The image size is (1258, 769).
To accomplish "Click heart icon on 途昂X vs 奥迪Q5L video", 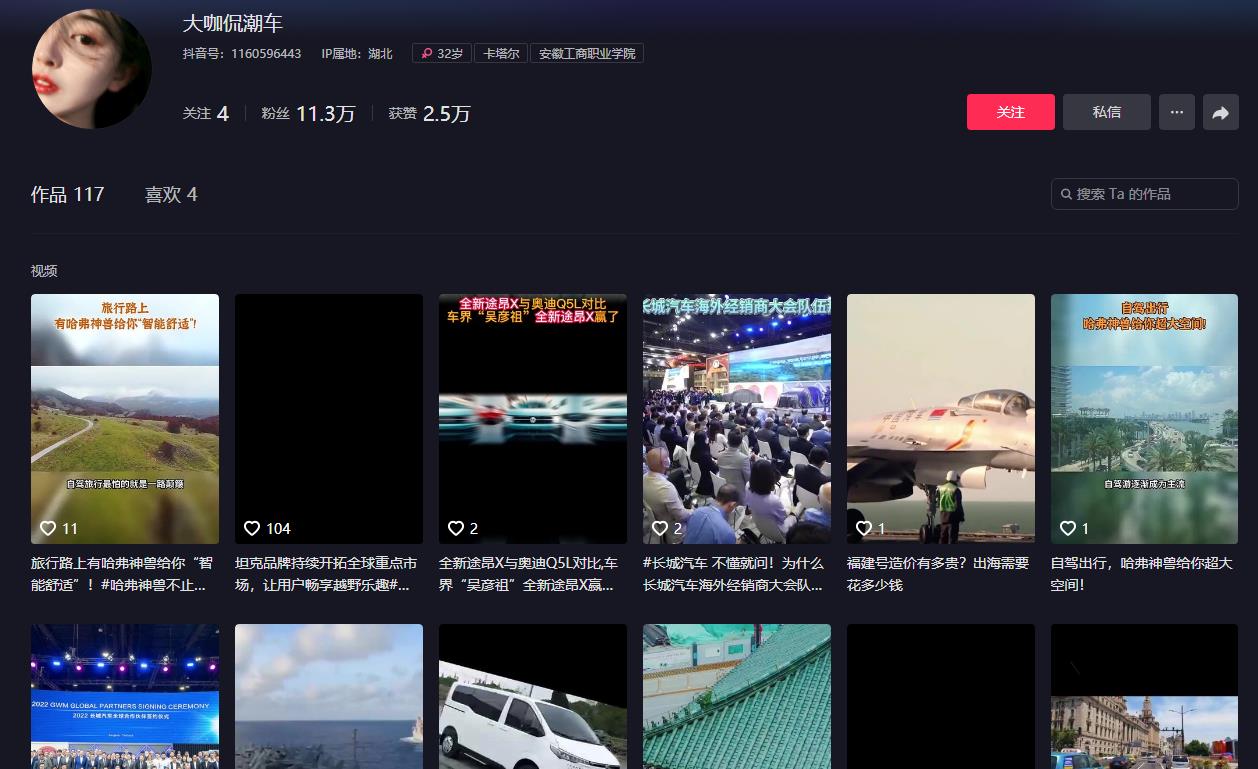I will click(x=456, y=528).
